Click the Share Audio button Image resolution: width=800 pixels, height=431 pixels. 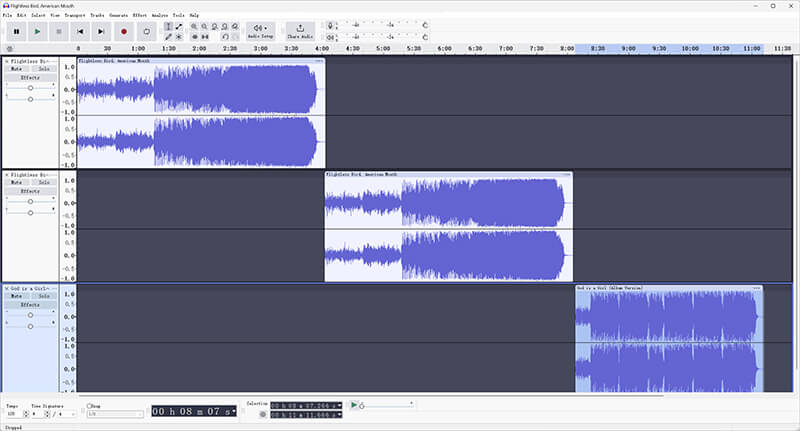[x=300, y=32]
